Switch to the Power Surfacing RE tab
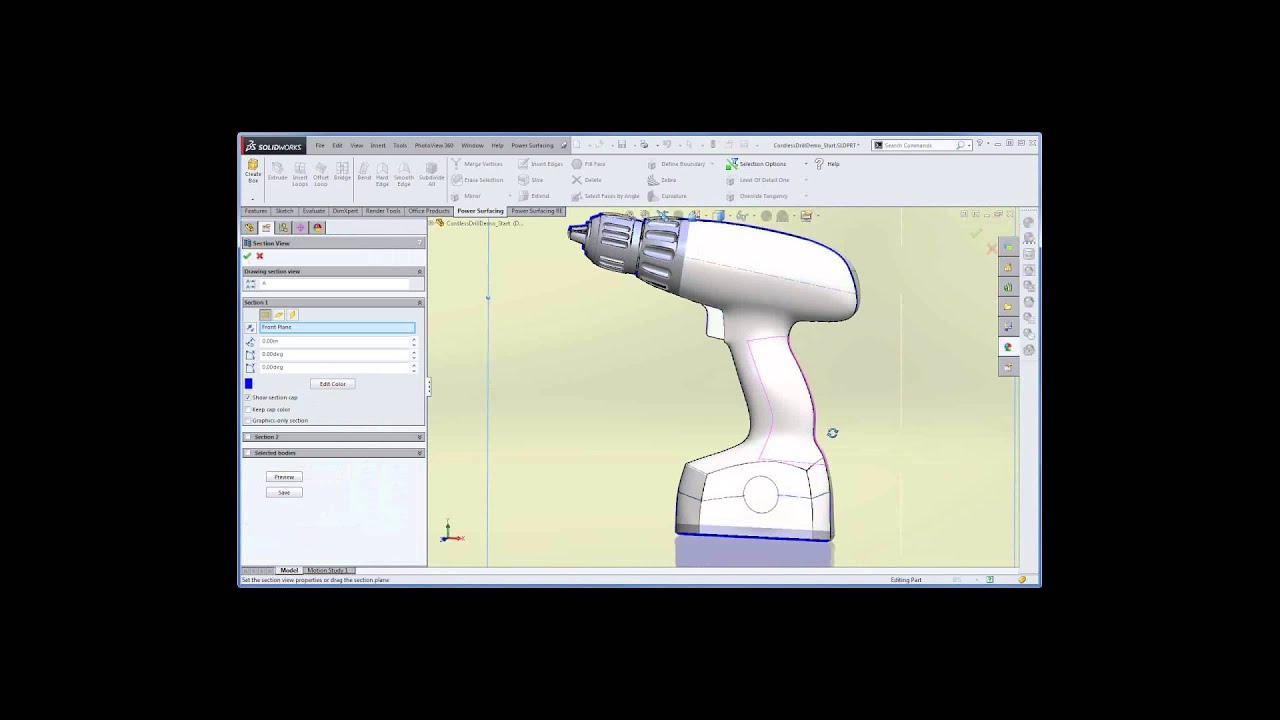The height and width of the screenshot is (720, 1280). click(537, 211)
